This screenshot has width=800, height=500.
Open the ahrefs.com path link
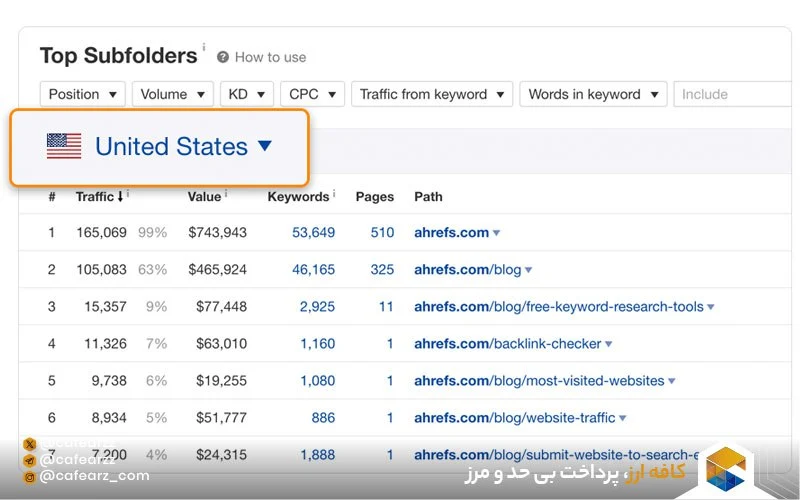point(451,233)
